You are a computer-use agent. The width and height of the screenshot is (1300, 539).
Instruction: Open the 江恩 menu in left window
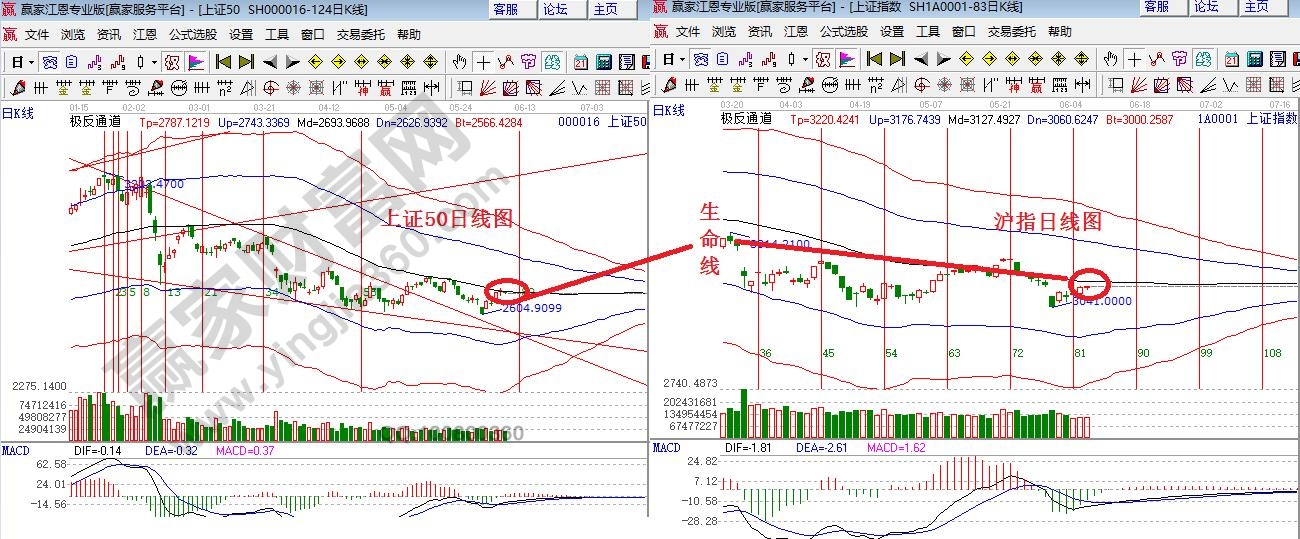pyautogui.click(x=144, y=34)
